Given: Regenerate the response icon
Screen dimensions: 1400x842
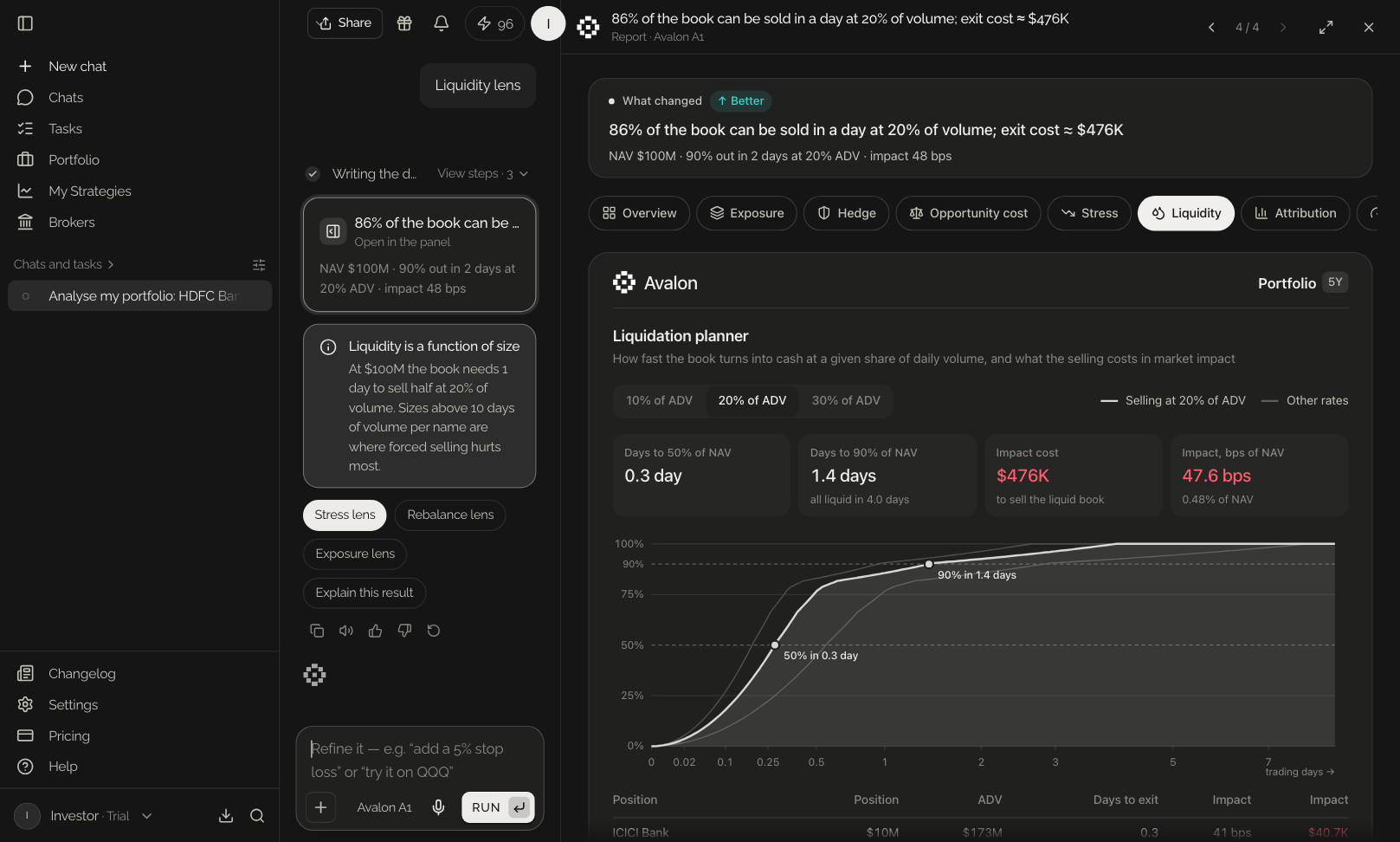Looking at the screenshot, I should point(434,631).
